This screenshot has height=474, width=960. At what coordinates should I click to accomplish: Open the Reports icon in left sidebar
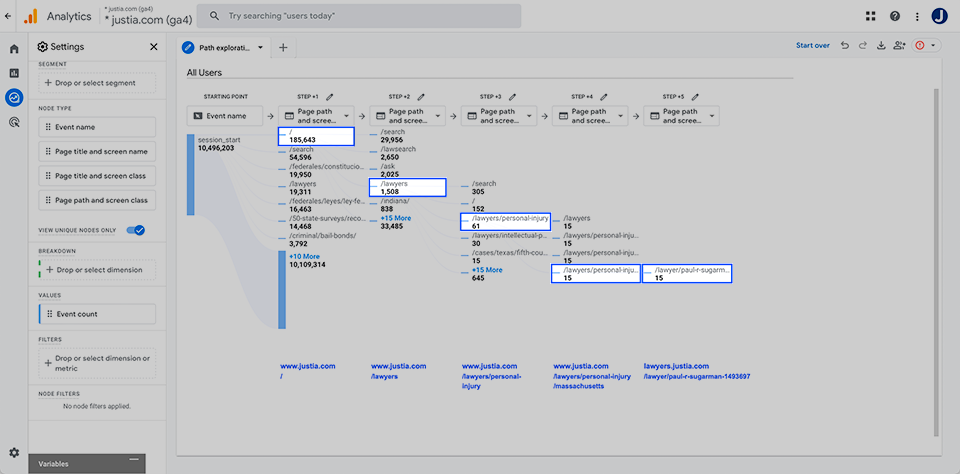[14, 73]
